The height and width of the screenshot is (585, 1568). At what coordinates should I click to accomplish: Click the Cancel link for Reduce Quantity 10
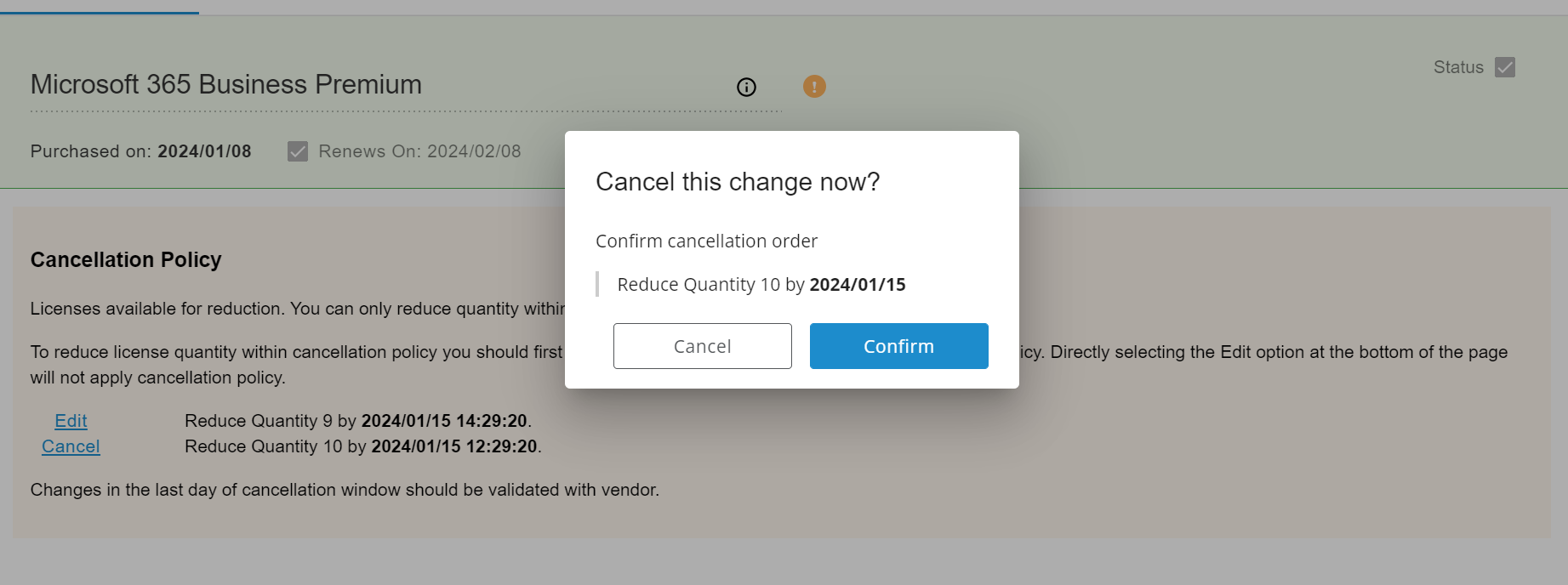[71, 446]
